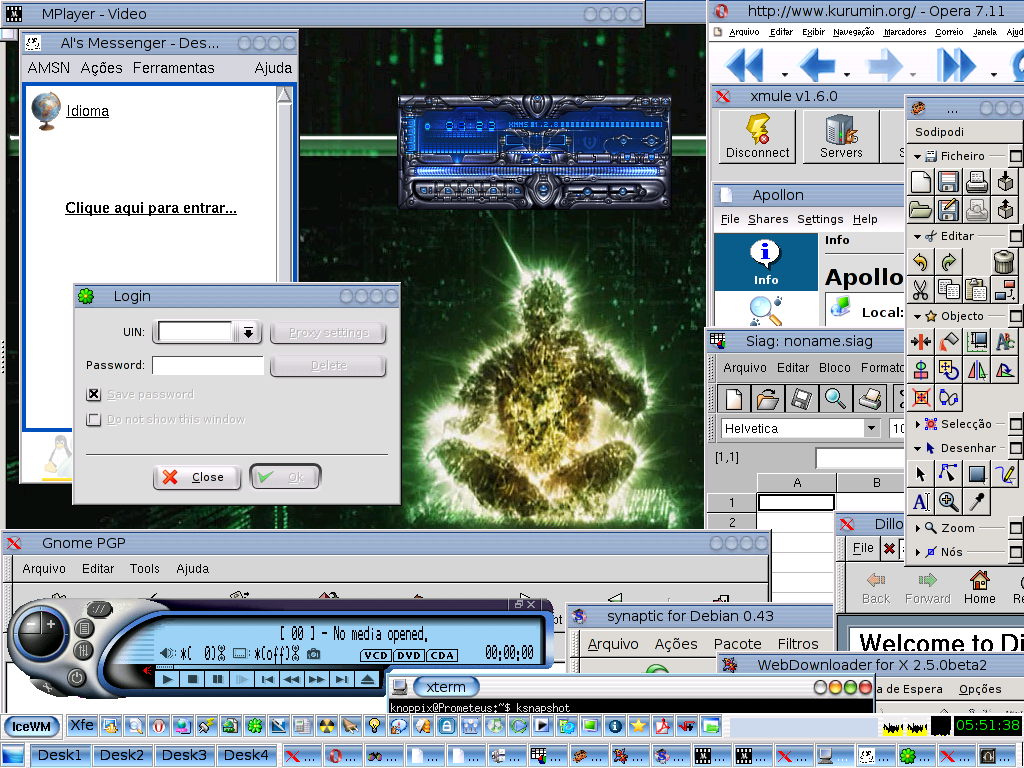Collapse the Ficheiro section in Sodipodi
The height and width of the screenshot is (768, 1024).
click(x=917, y=157)
